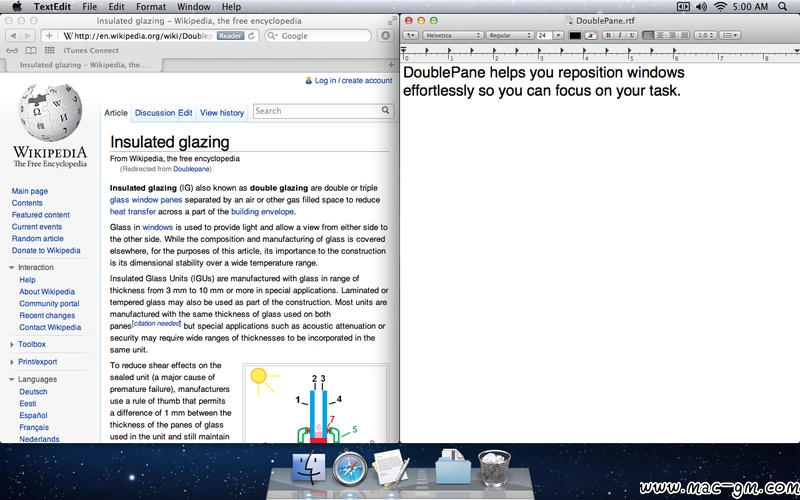The width and height of the screenshot is (800, 500).
Task: Open Spotlight search in menu bar
Action: 783,7
